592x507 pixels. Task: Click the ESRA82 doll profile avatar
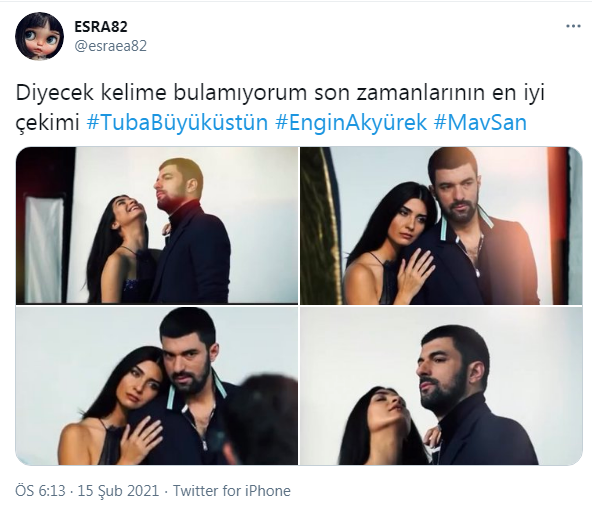39,36
